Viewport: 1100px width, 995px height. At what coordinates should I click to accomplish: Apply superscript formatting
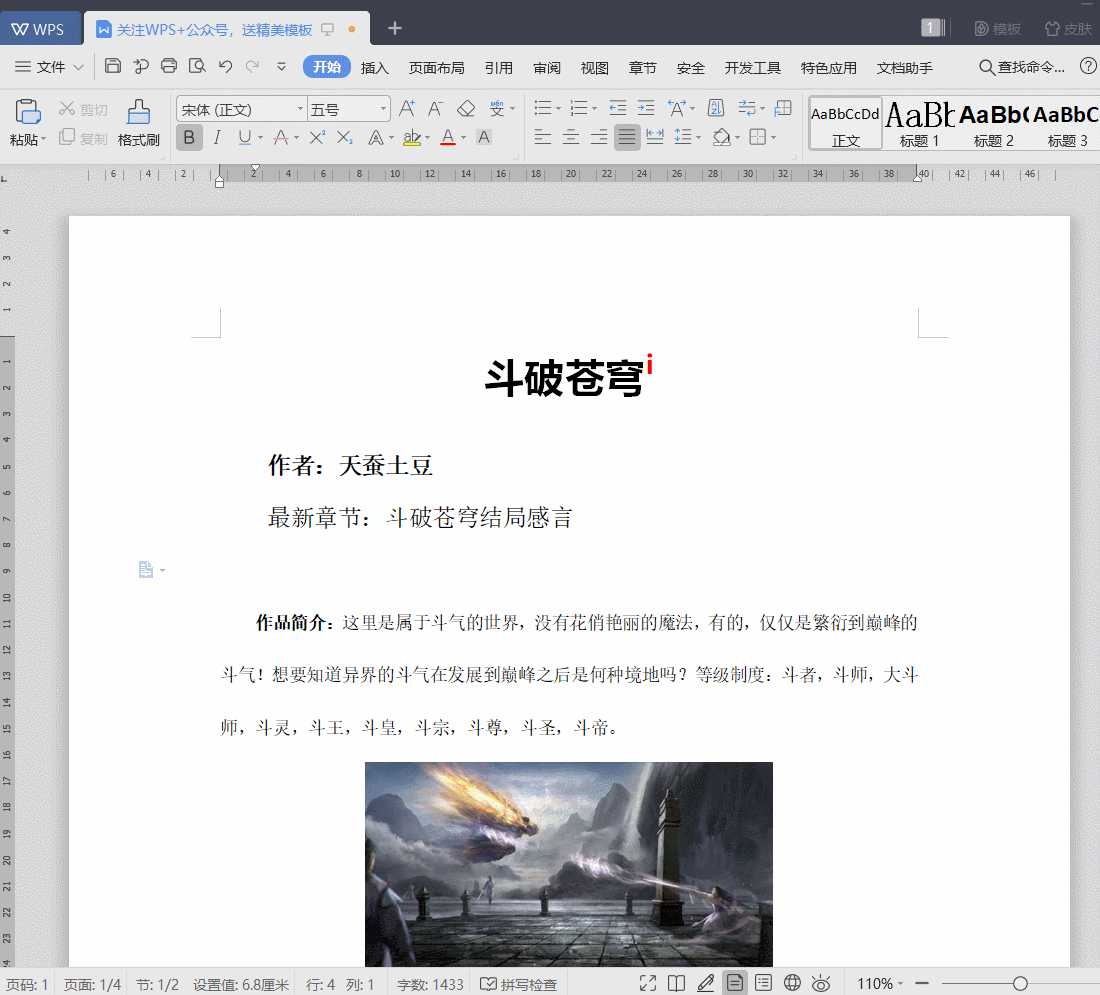tap(317, 138)
